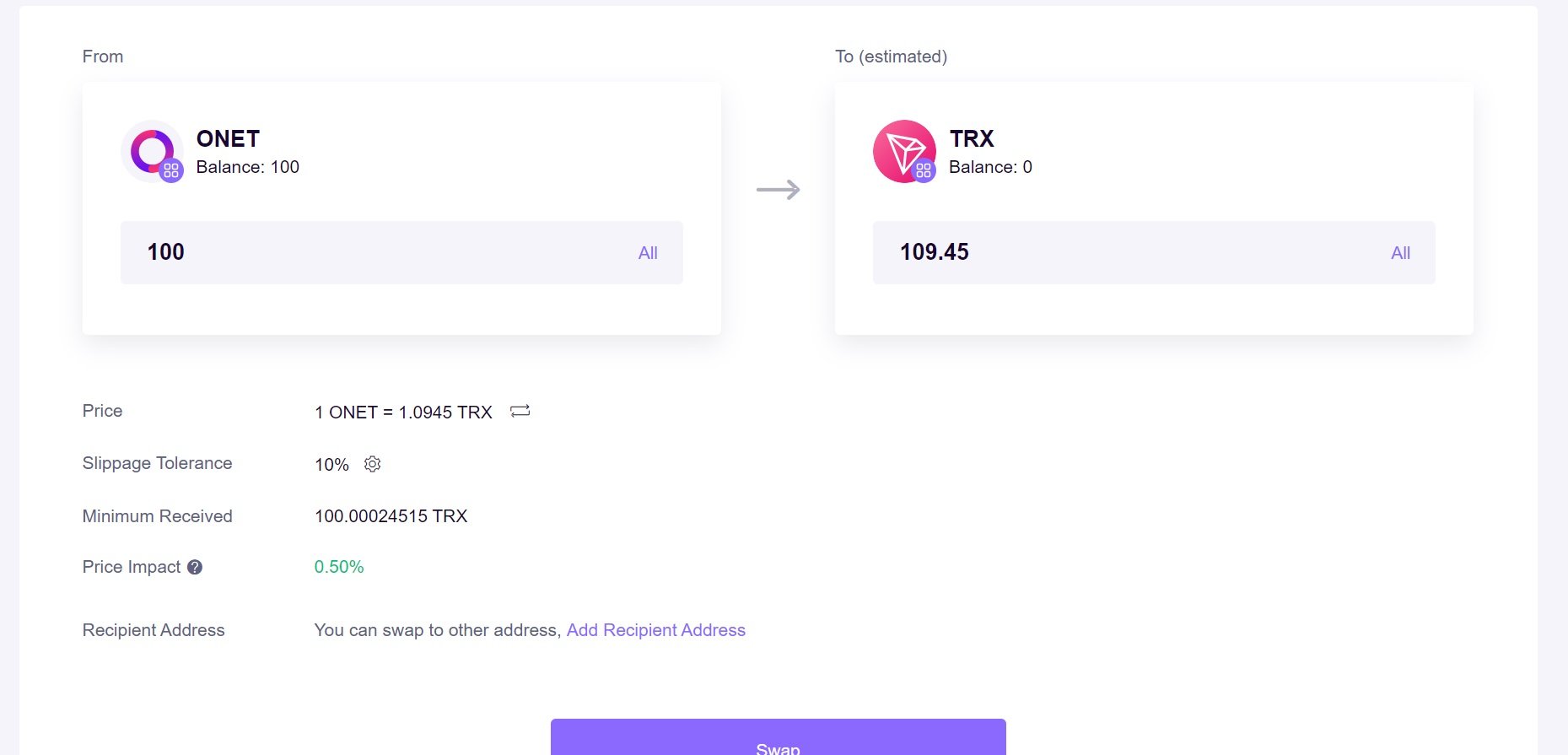Open the Add Recipient Address link
Image resolution: width=1568 pixels, height=755 pixels.
click(656, 630)
